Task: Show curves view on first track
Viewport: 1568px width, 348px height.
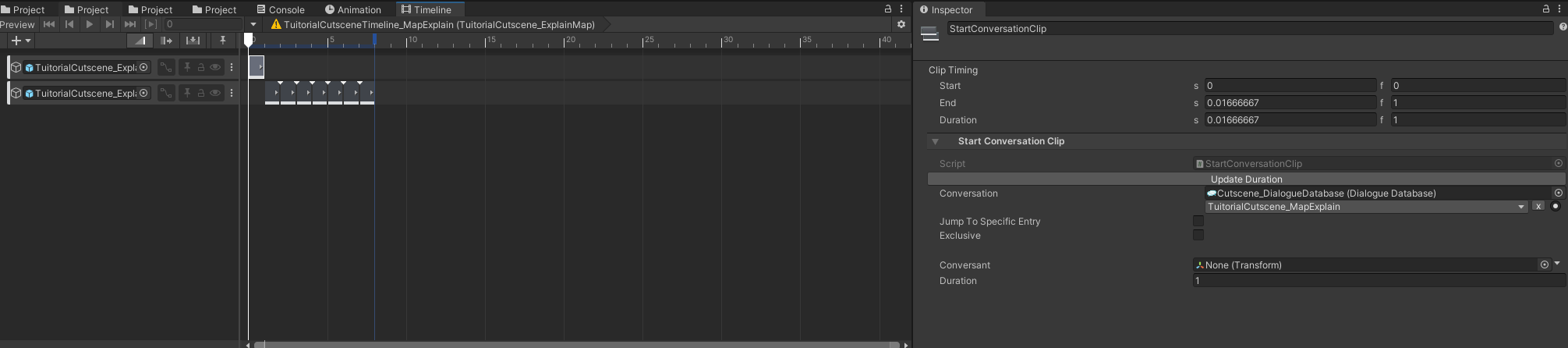Action: coord(166,67)
